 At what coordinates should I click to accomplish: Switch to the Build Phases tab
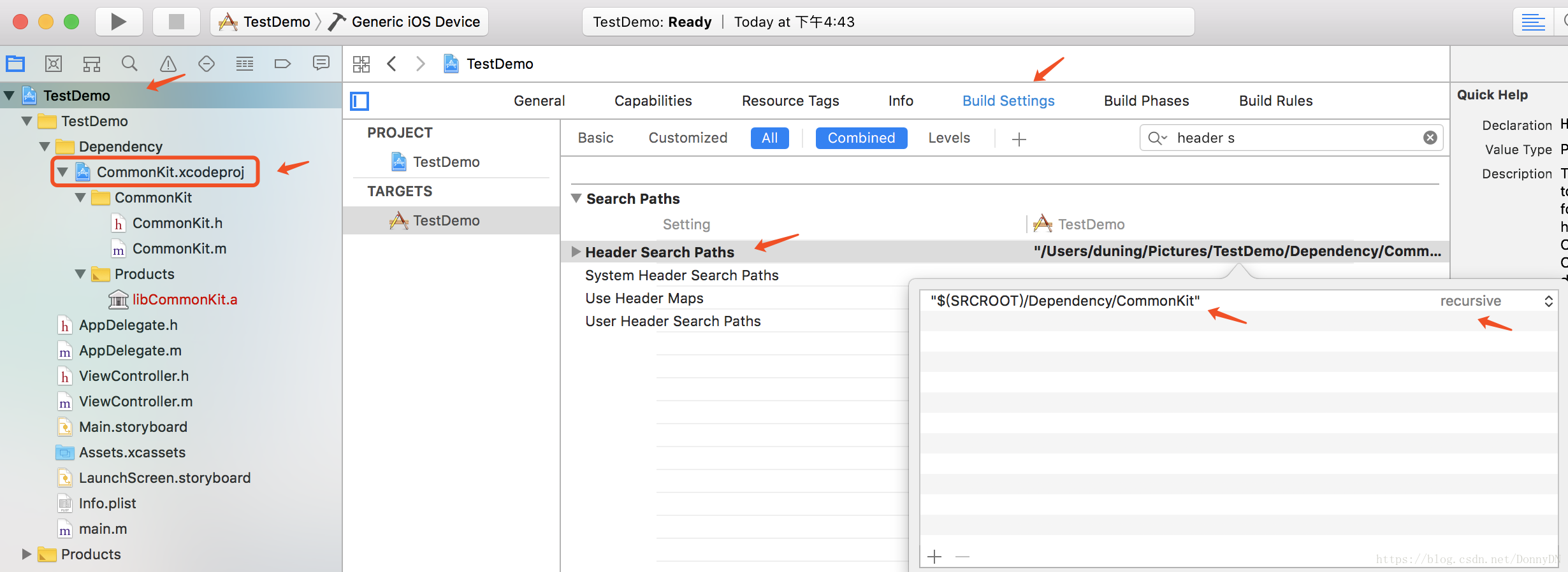(x=1146, y=101)
